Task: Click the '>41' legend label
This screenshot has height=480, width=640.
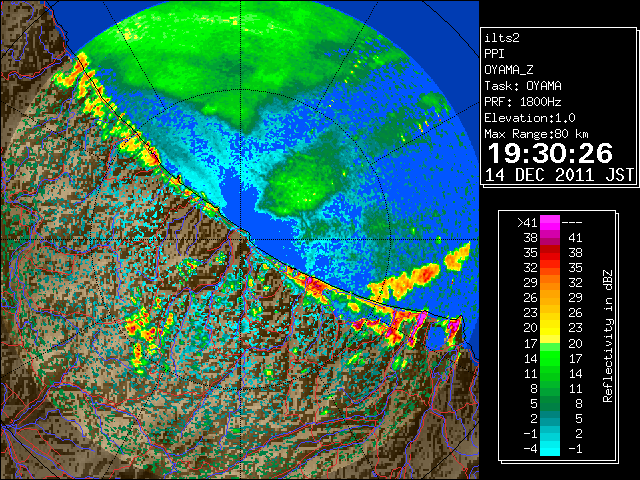Action: (527, 222)
